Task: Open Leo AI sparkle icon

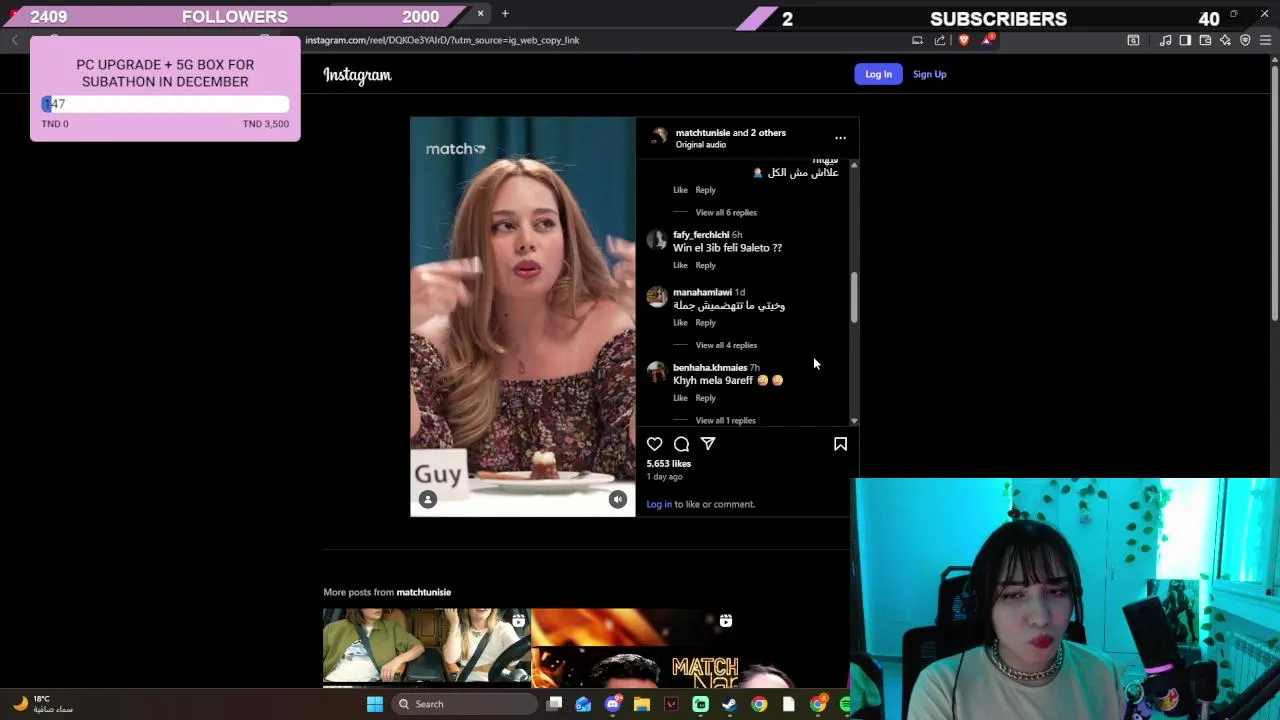Action: [1225, 40]
